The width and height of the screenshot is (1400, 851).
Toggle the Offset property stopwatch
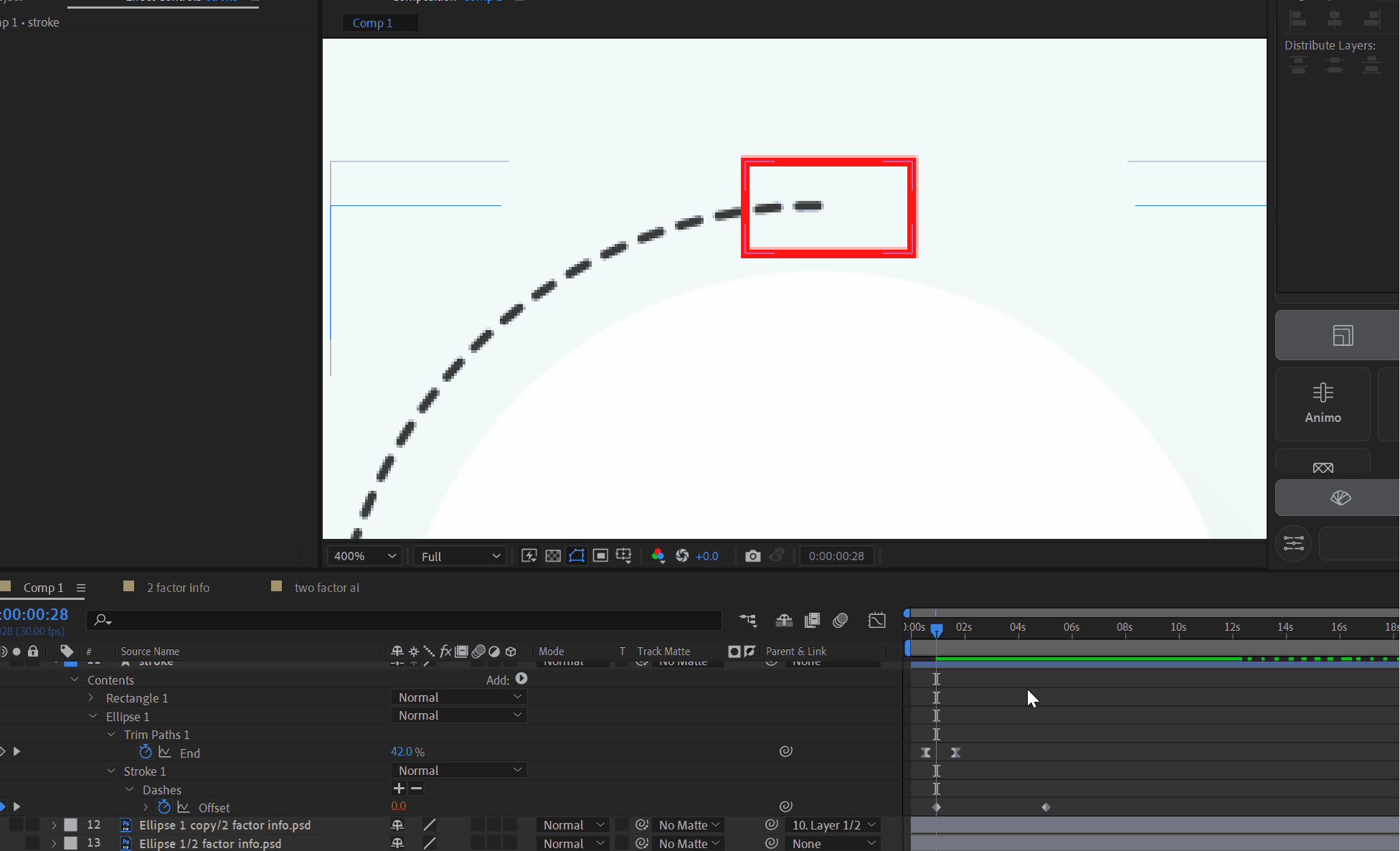point(164,807)
